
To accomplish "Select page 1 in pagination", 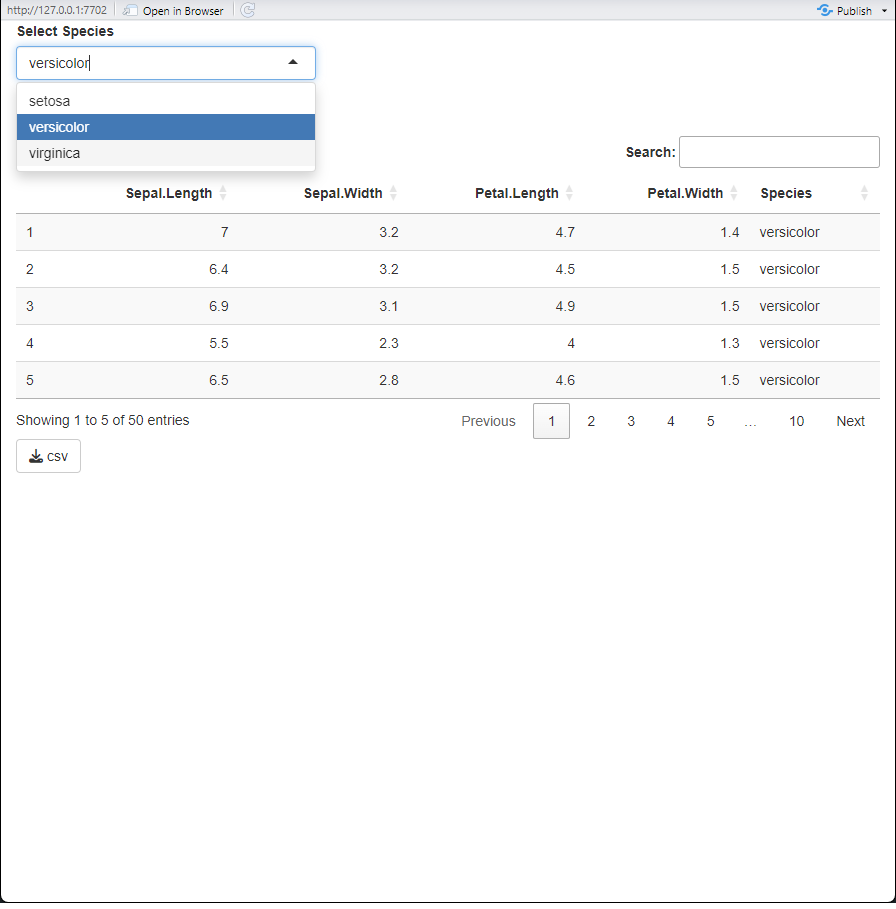I will tap(551, 421).
